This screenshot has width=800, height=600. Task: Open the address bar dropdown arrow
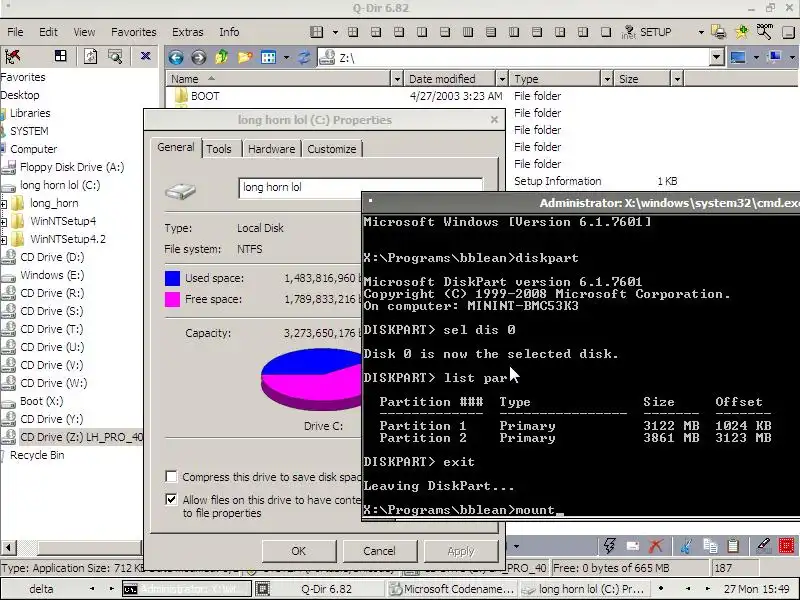pyautogui.click(x=716, y=57)
